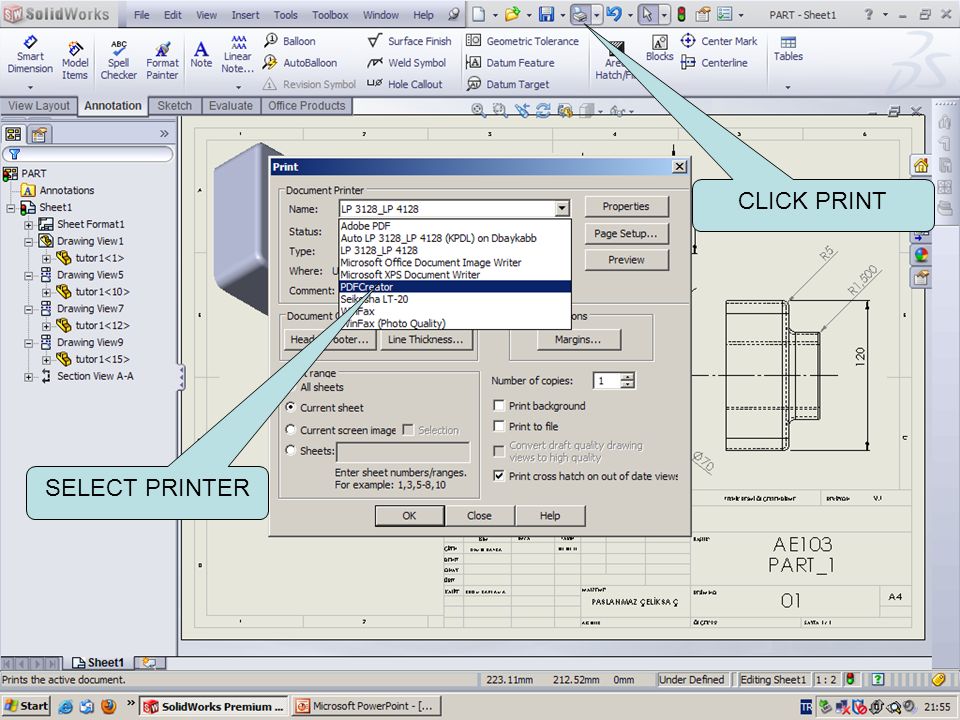Click the New document icon

[478, 13]
